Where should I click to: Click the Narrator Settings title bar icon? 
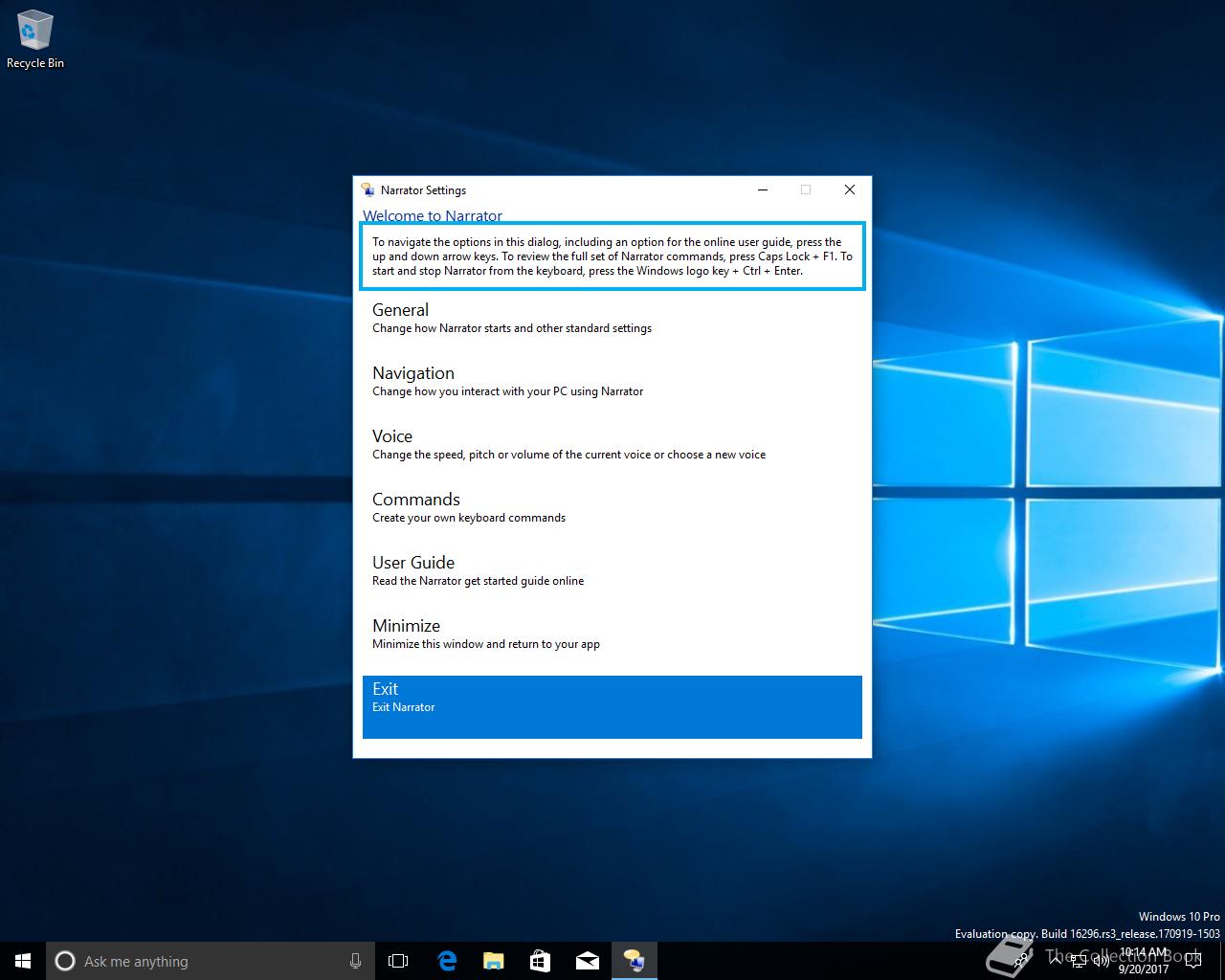tap(367, 189)
